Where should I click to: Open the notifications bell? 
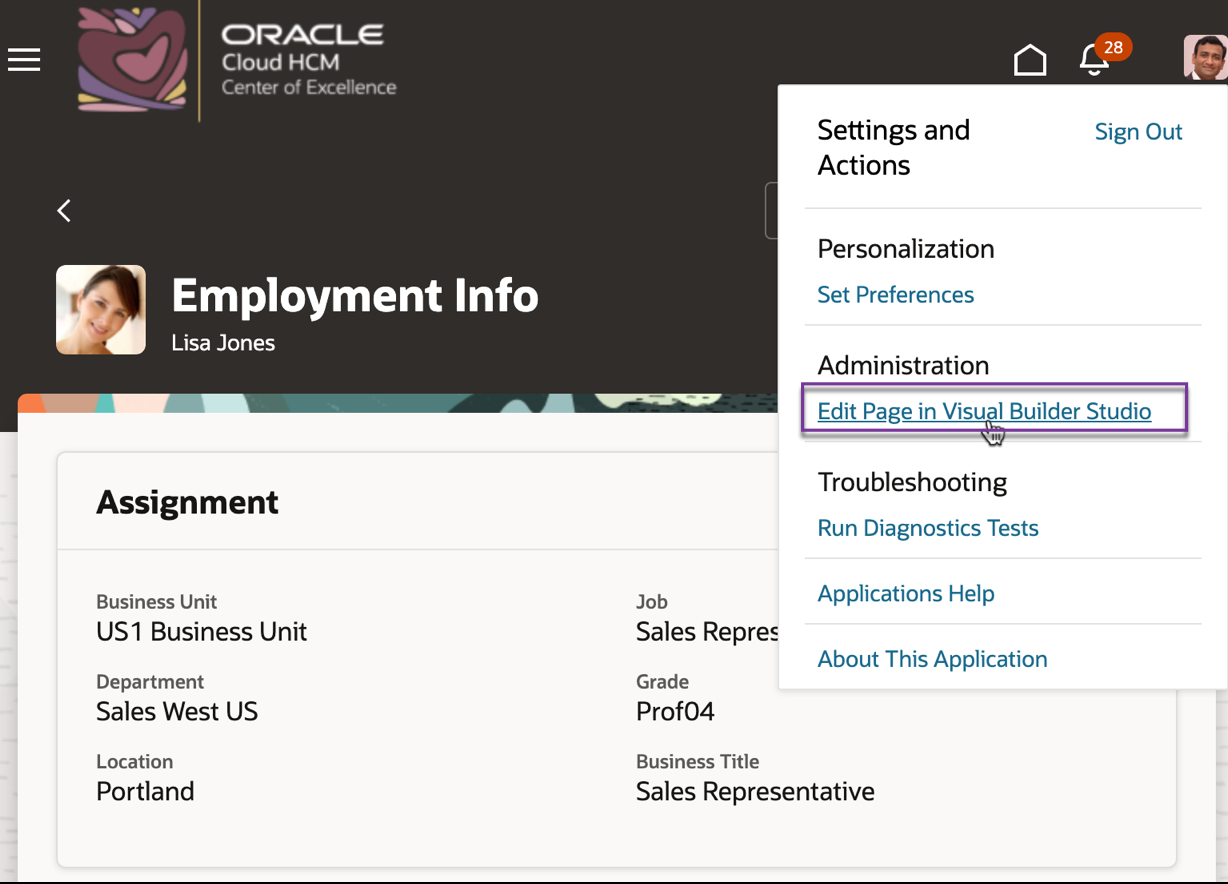click(x=1093, y=62)
